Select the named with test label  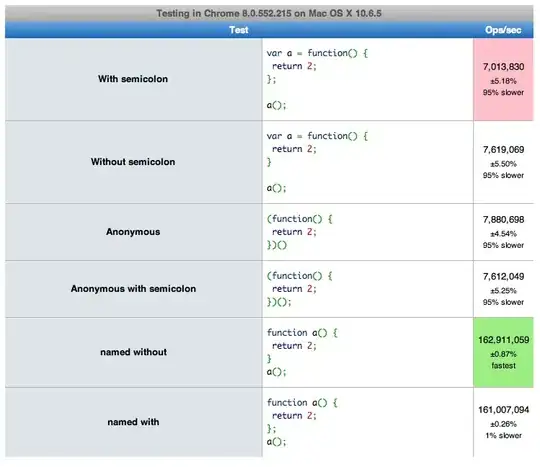(x=133, y=422)
